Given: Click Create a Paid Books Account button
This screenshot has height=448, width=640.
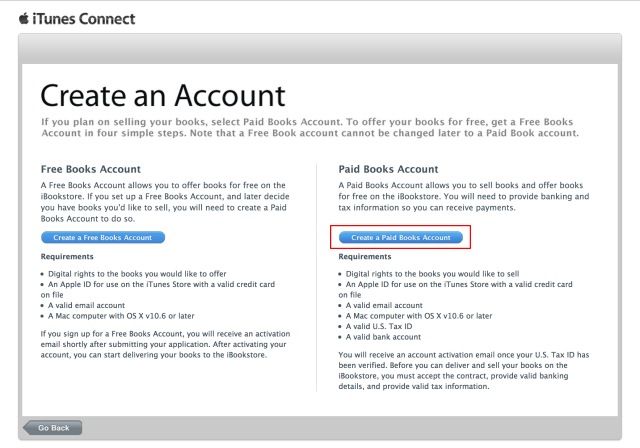Looking at the screenshot, I should [401, 237].
